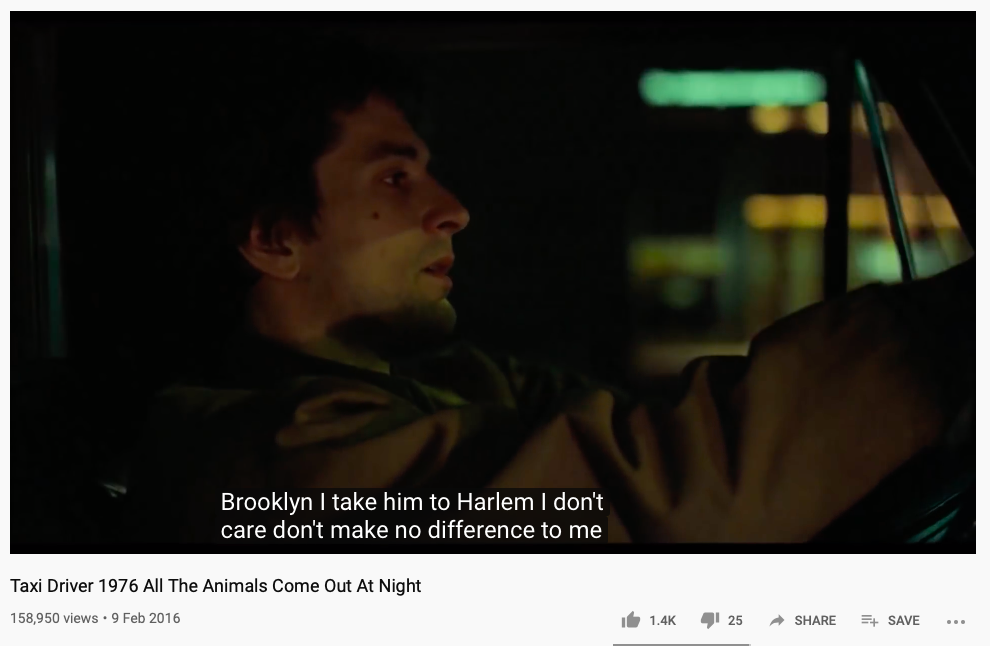Screen dimensions: 990x646
Task: Click the upload date 9 Feb 2016
Action: coord(146,618)
